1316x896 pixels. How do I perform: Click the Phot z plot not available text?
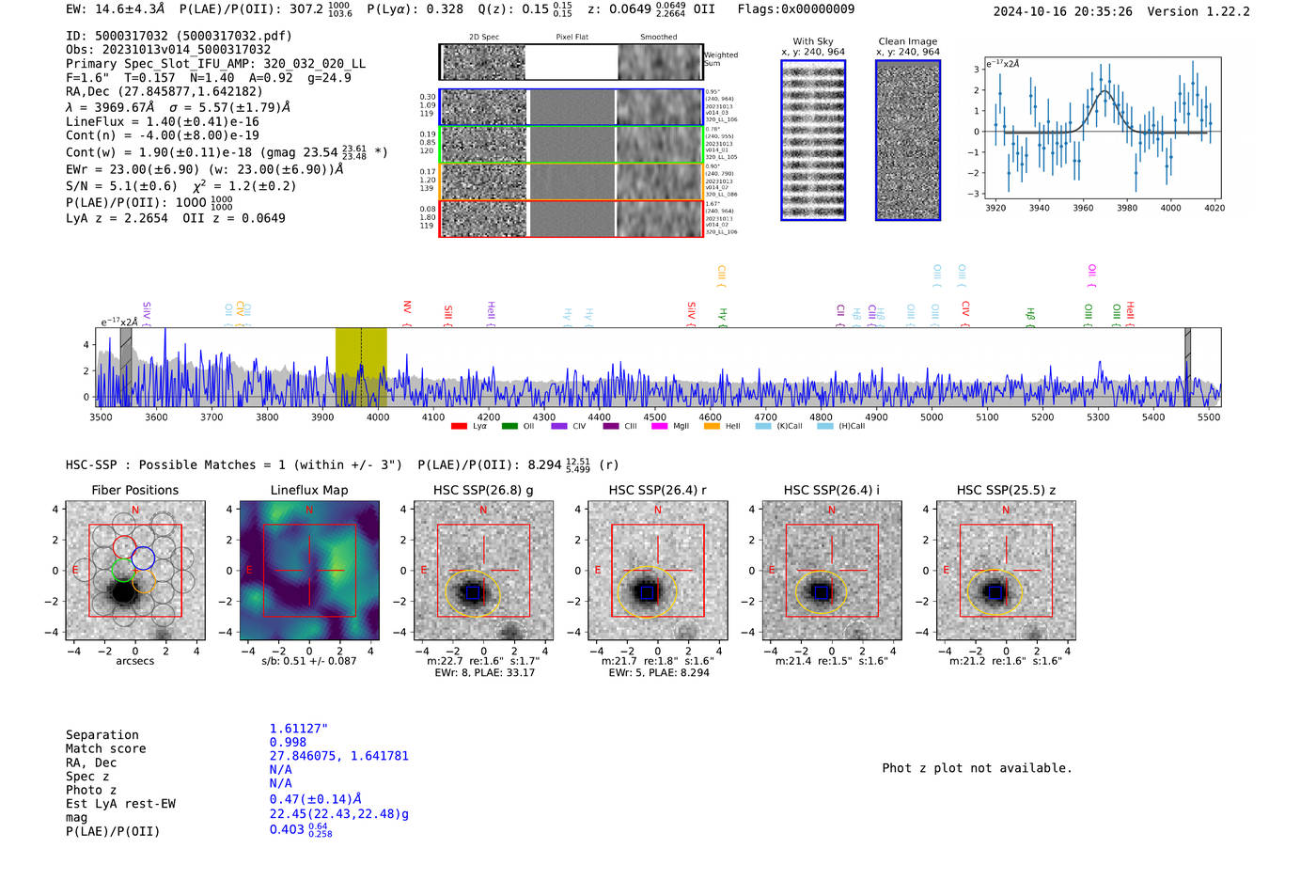point(977,768)
